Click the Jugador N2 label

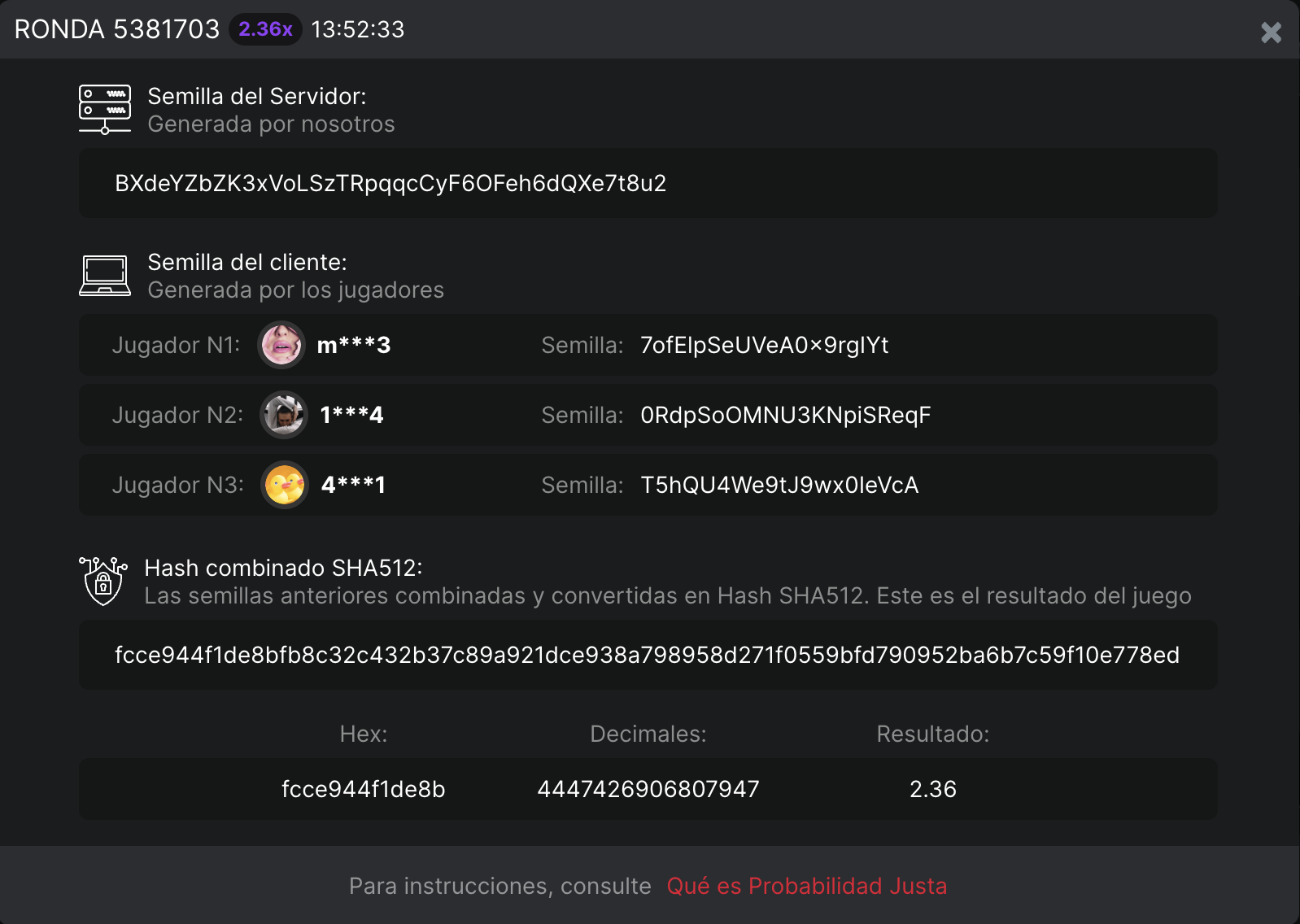click(177, 415)
